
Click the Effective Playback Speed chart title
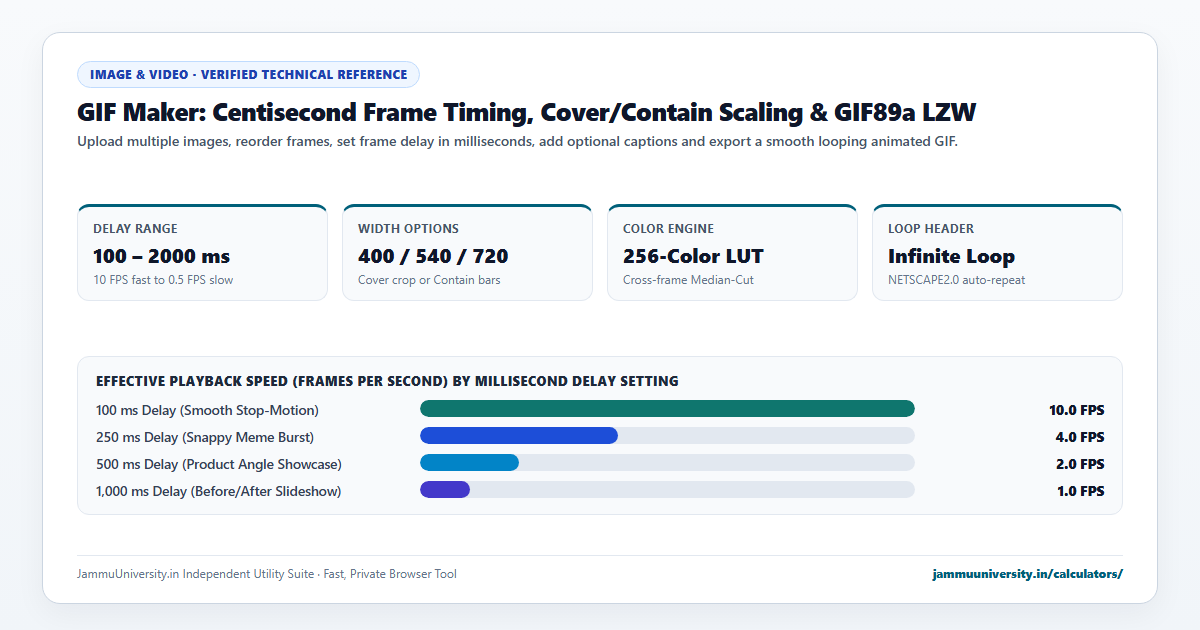click(x=387, y=381)
